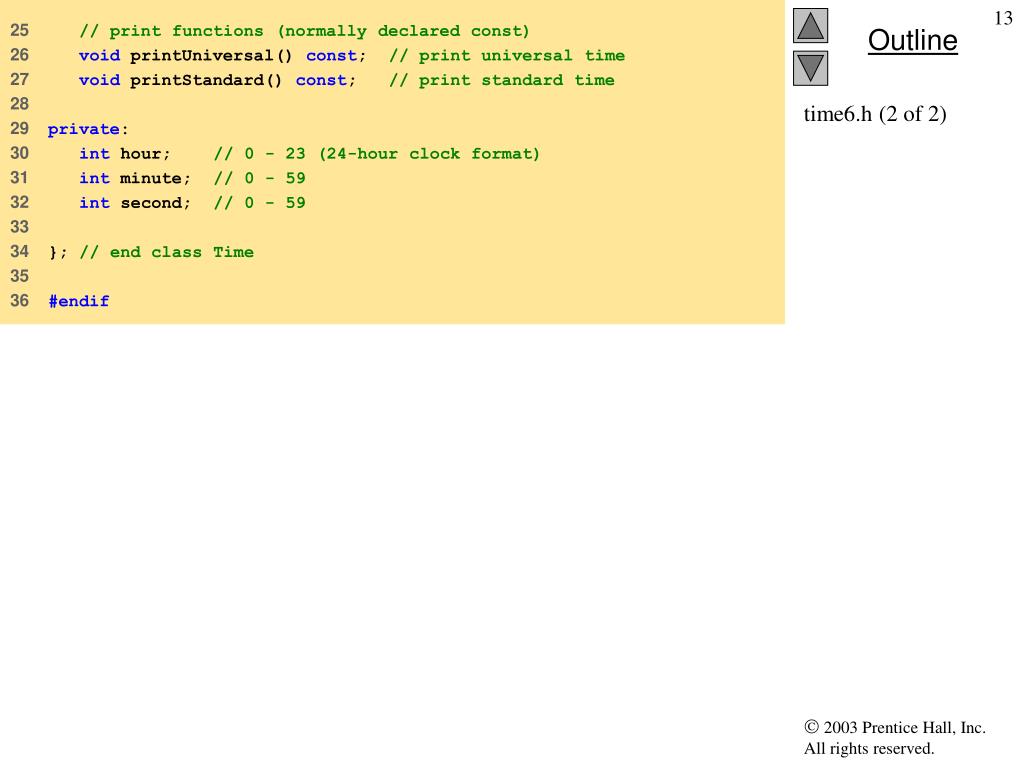The width and height of the screenshot is (1024, 768).
Task: Click 'const' keyword on line 27
Action: point(321,80)
